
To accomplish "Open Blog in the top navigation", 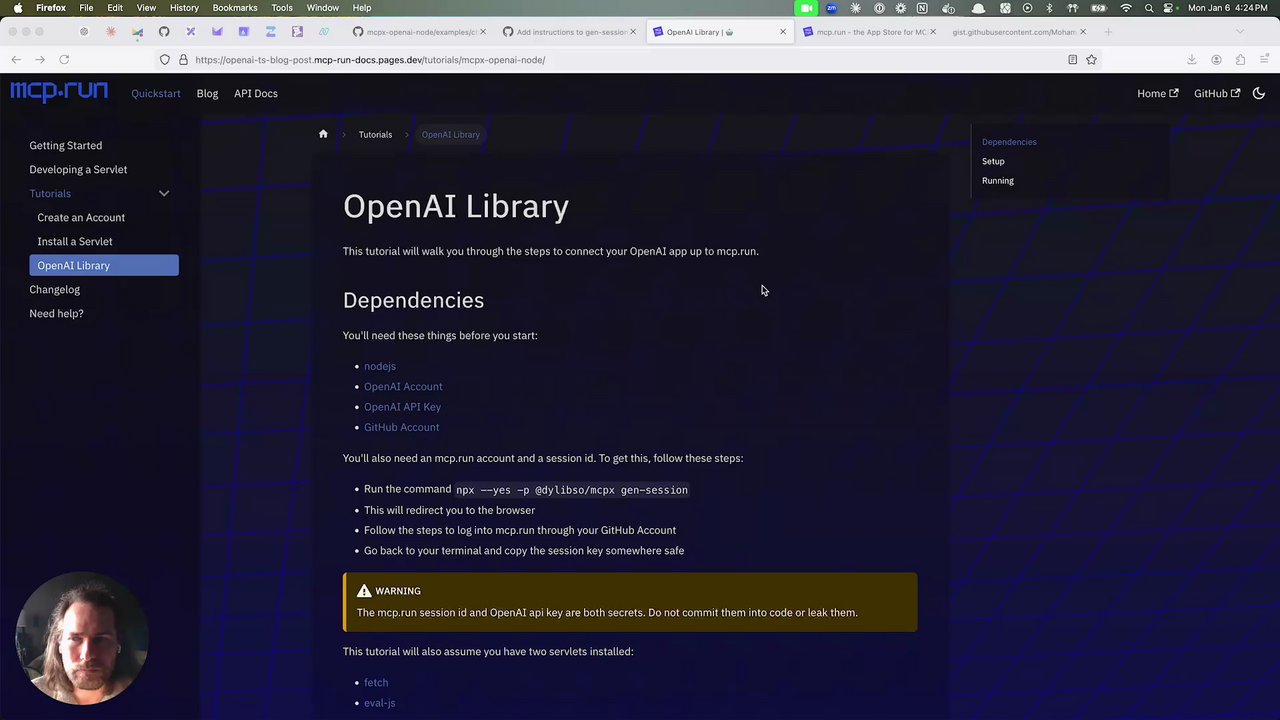I will (x=207, y=93).
